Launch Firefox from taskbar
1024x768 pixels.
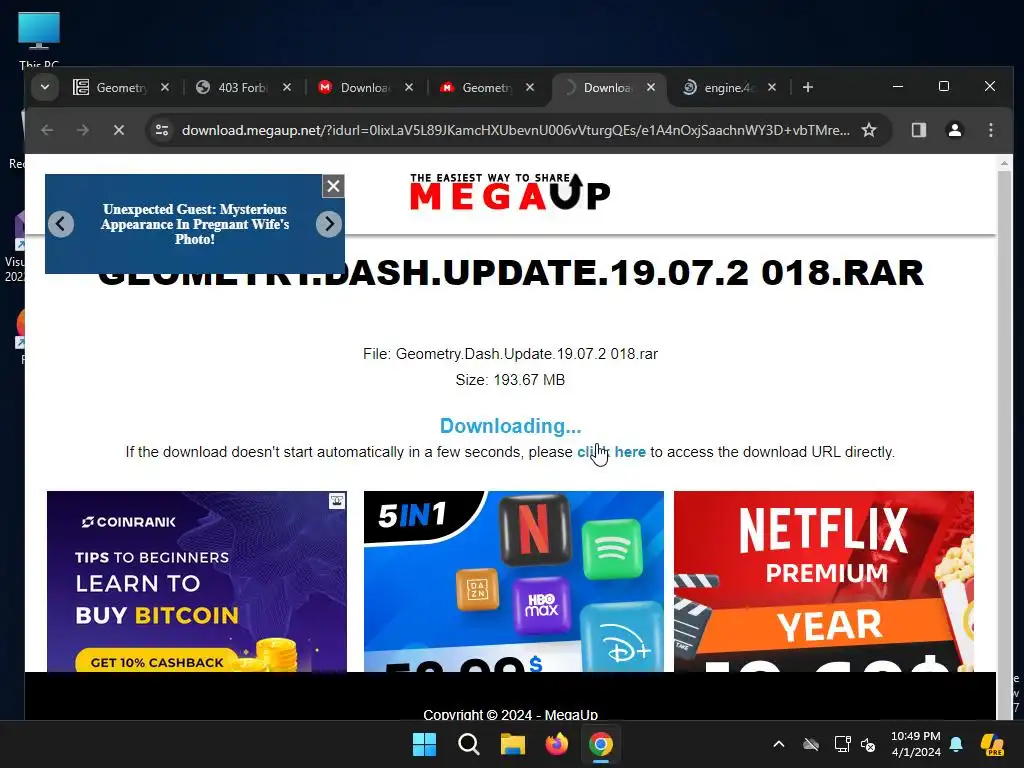[556, 744]
